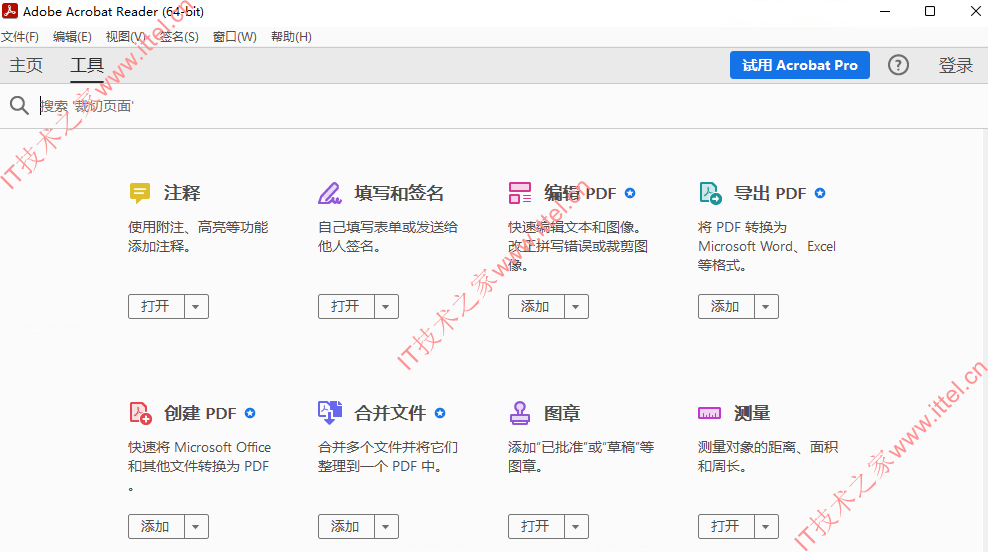Open the 测量 tool with 打开 button
Viewport: 988px width, 552px height.
click(x=726, y=527)
